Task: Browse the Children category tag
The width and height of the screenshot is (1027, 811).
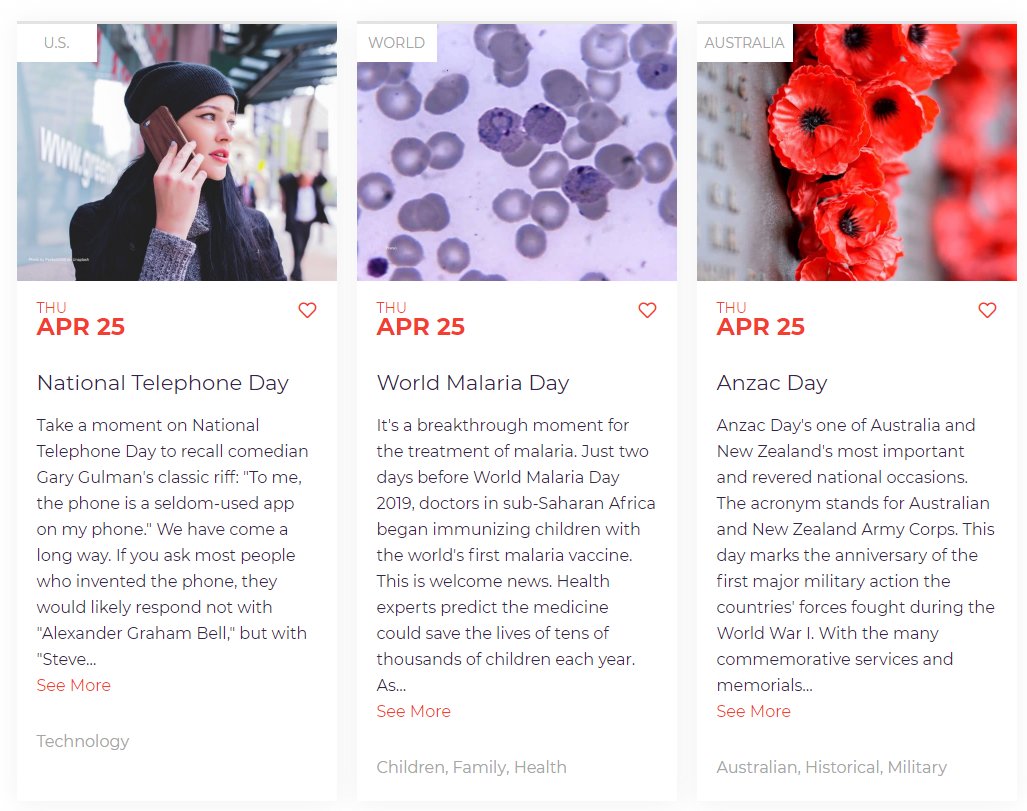Action: click(x=411, y=767)
